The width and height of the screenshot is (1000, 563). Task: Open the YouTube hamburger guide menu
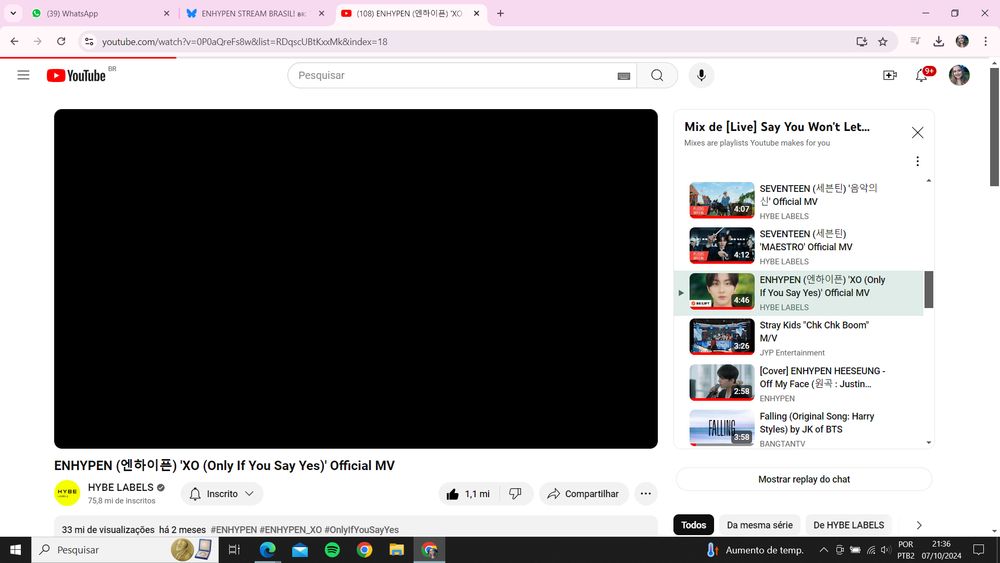click(x=24, y=75)
